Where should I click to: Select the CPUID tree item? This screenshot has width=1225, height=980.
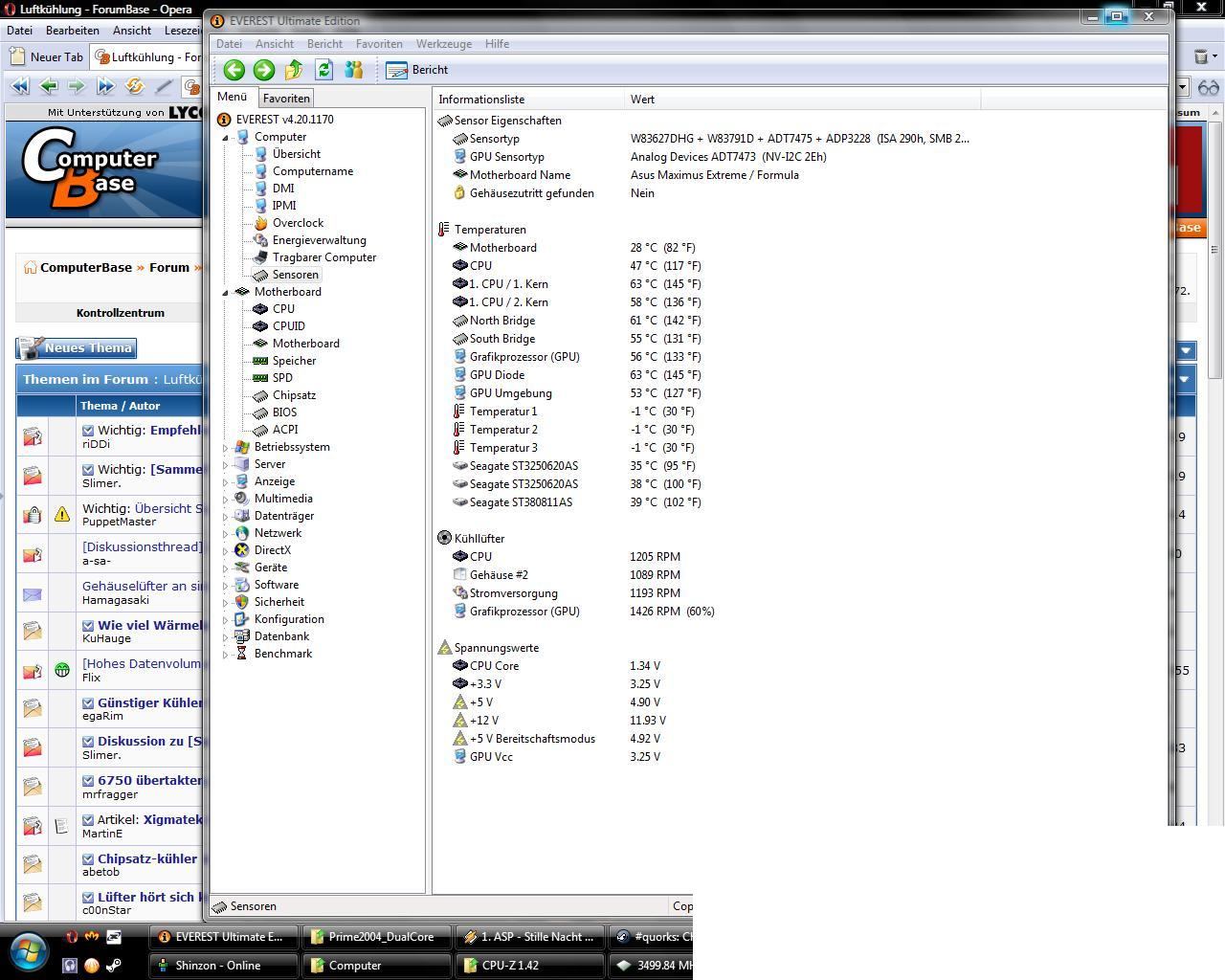289,326
